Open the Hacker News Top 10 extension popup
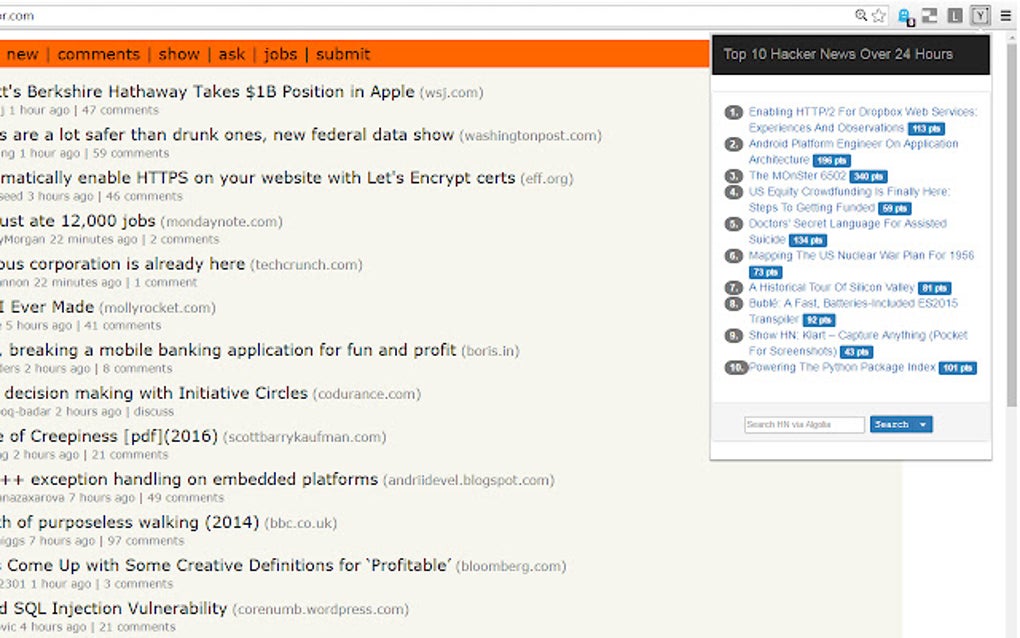The image size is (1020, 638). tap(980, 15)
